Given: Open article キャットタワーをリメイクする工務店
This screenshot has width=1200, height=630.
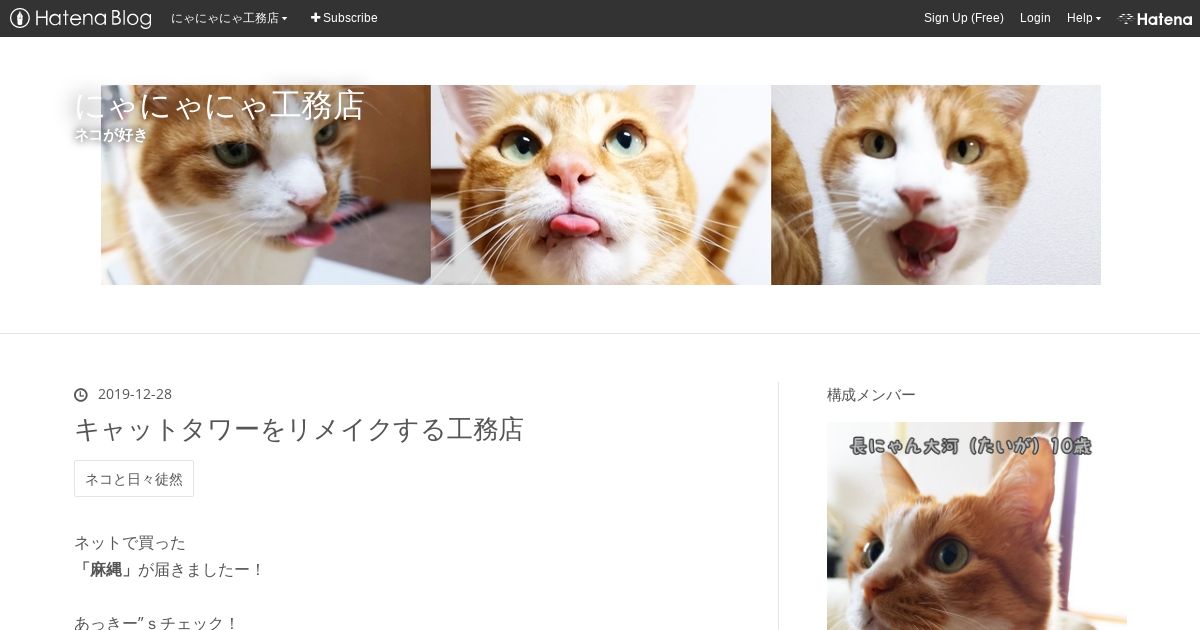Looking at the screenshot, I should (x=299, y=430).
